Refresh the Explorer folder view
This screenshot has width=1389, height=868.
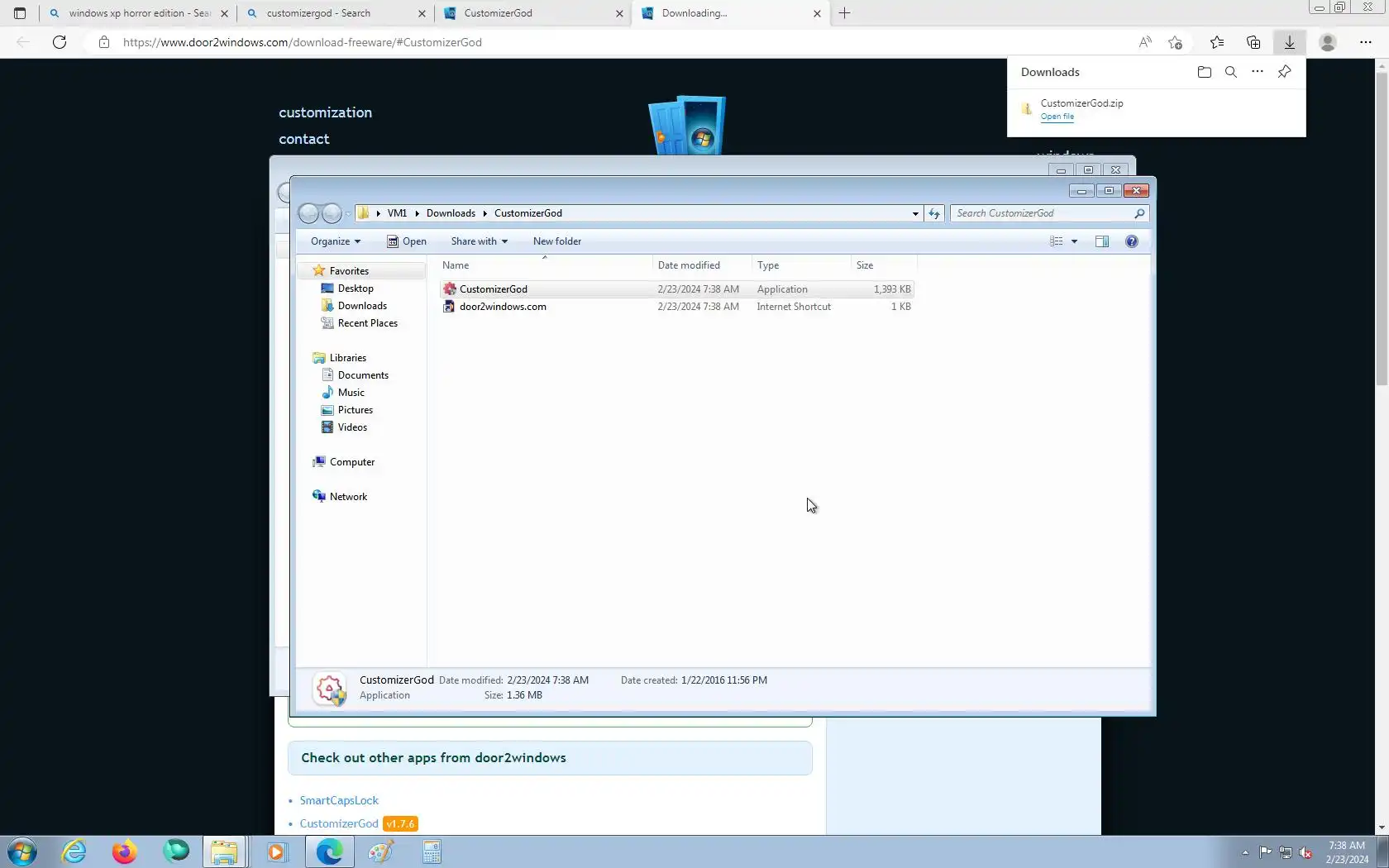point(934,213)
